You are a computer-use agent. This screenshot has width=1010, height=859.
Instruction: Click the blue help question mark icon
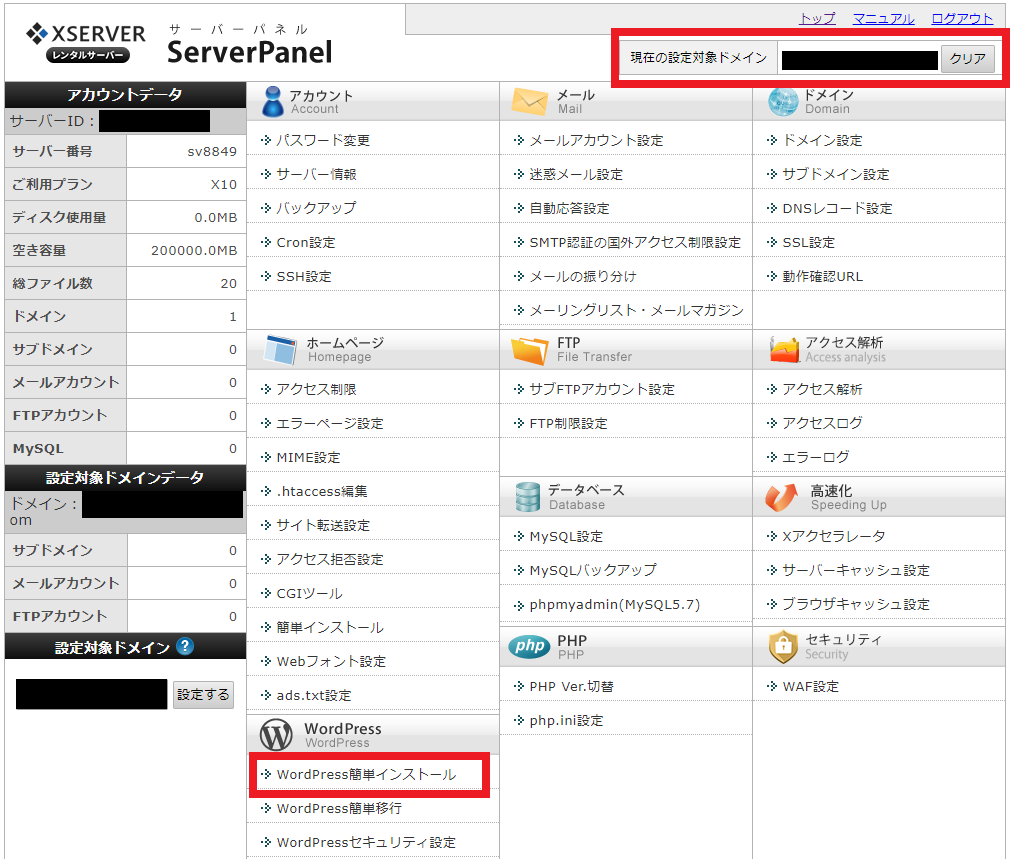[x=184, y=647]
